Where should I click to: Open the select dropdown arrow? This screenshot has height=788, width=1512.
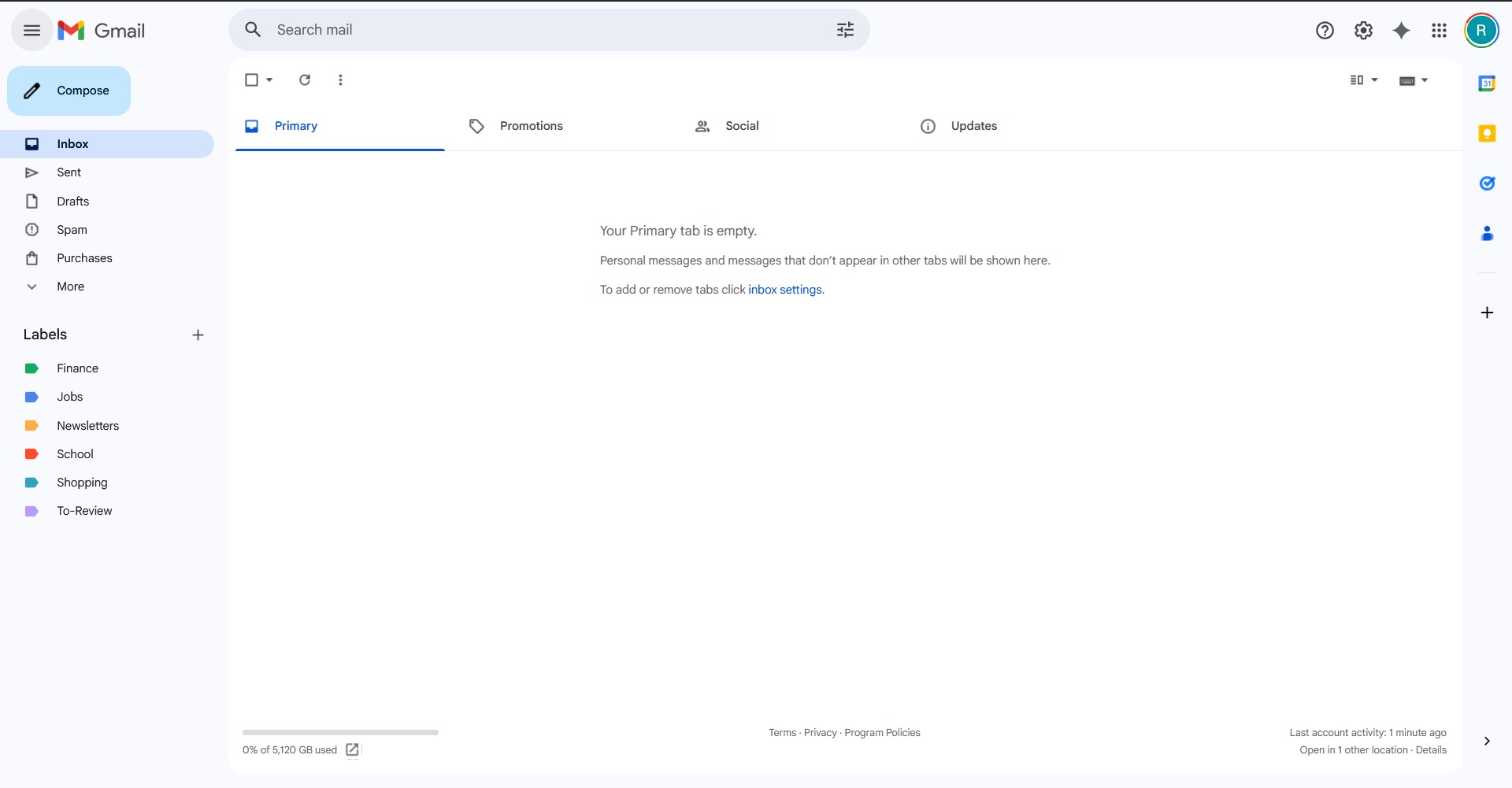(x=268, y=80)
